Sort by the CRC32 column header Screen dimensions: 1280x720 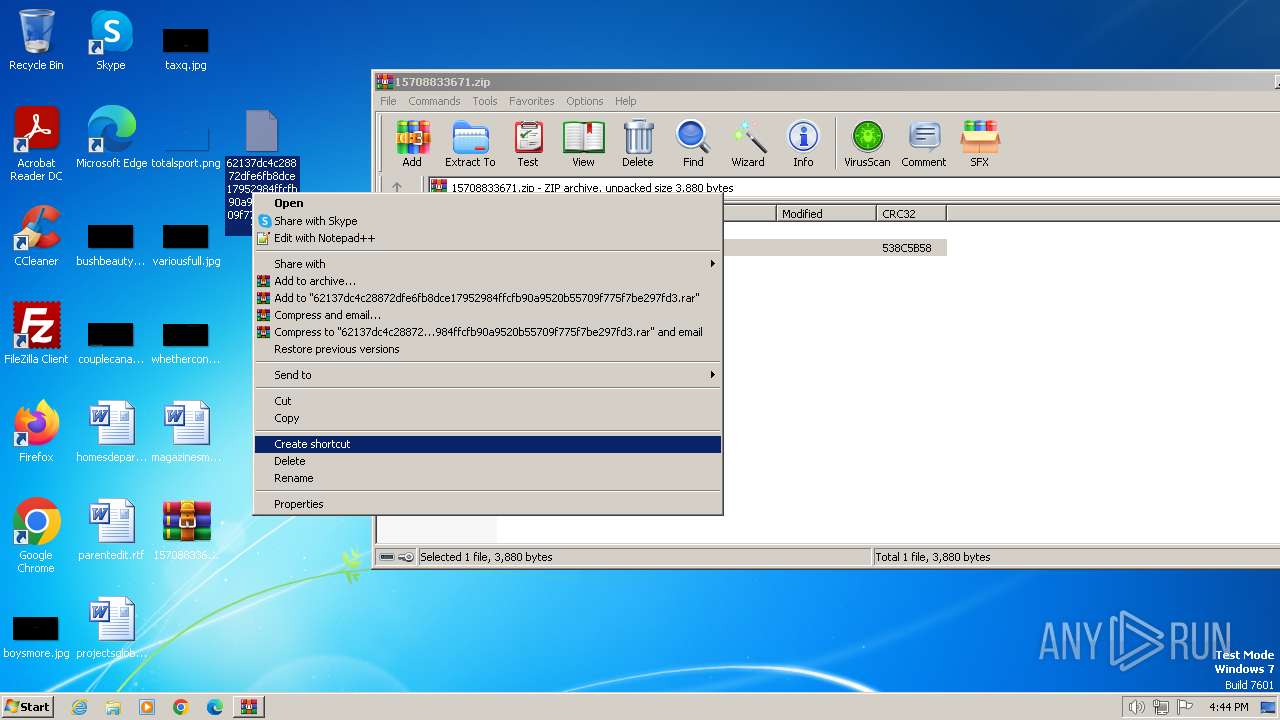911,213
